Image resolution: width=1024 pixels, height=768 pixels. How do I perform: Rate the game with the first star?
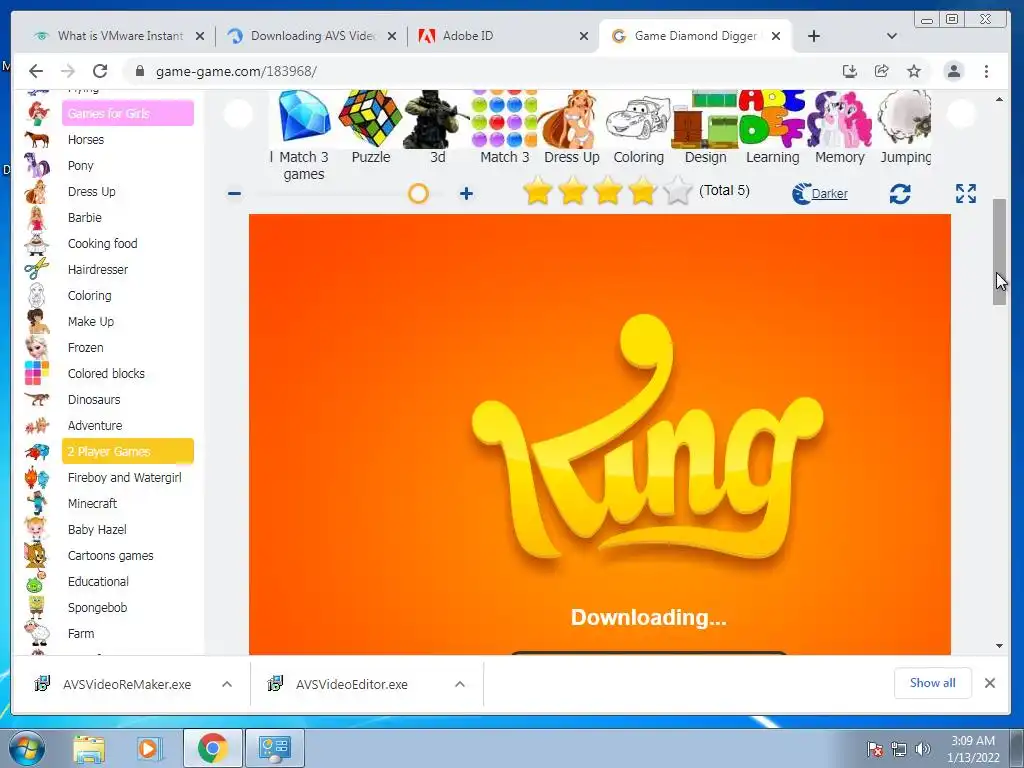tap(537, 191)
